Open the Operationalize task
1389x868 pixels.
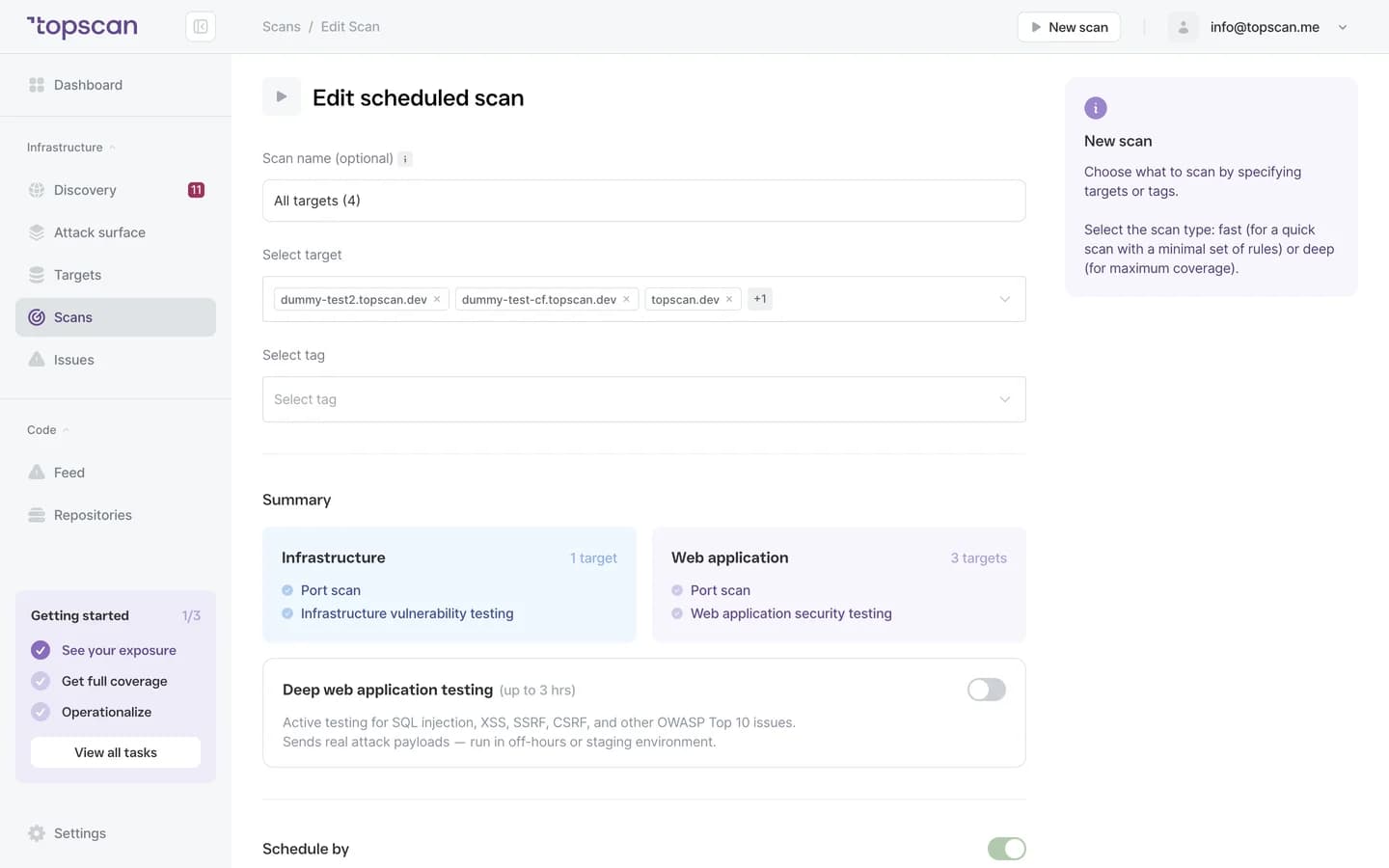(x=106, y=712)
